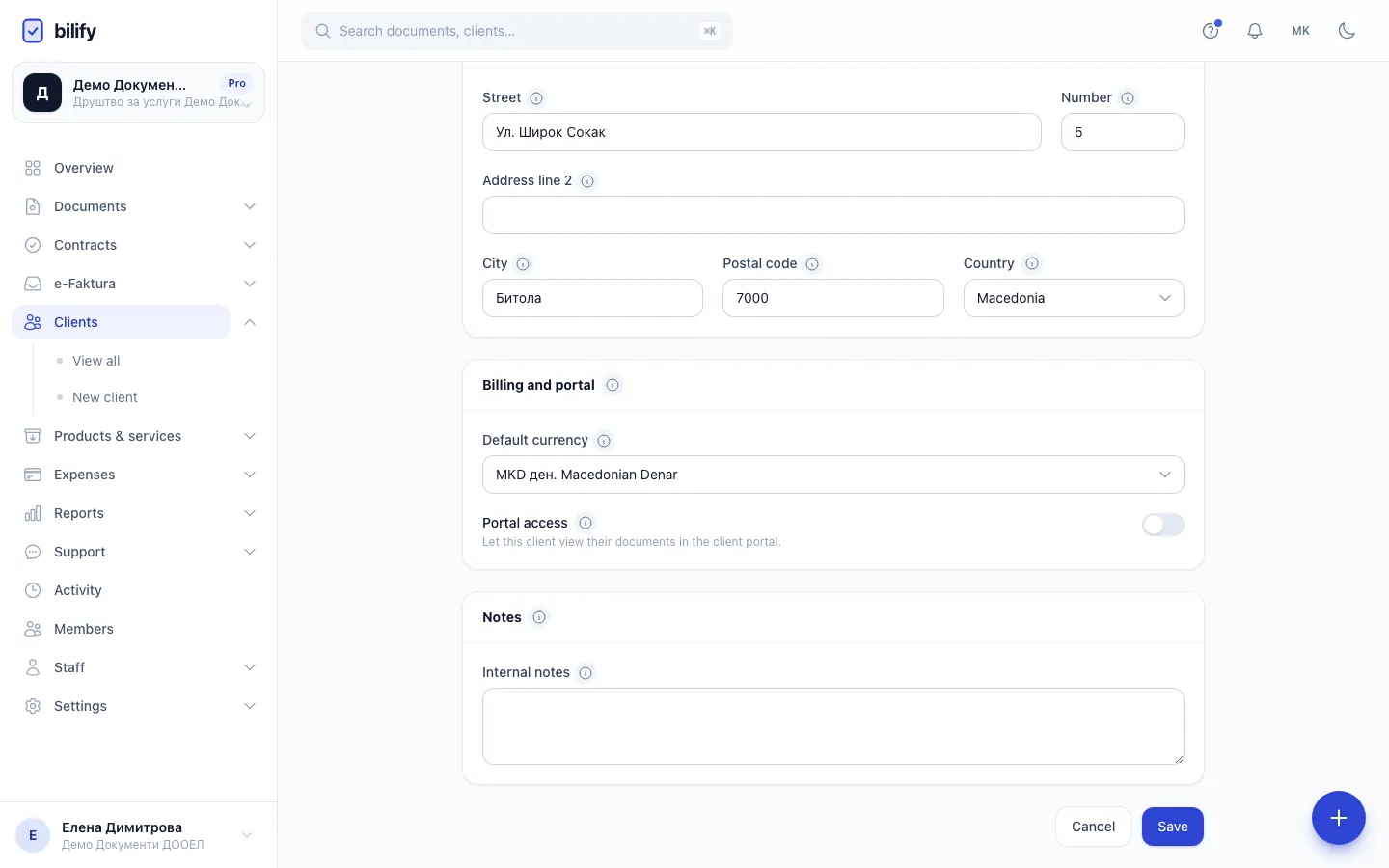1389x868 pixels.
Task: Save the client form
Action: (x=1173, y=827)
